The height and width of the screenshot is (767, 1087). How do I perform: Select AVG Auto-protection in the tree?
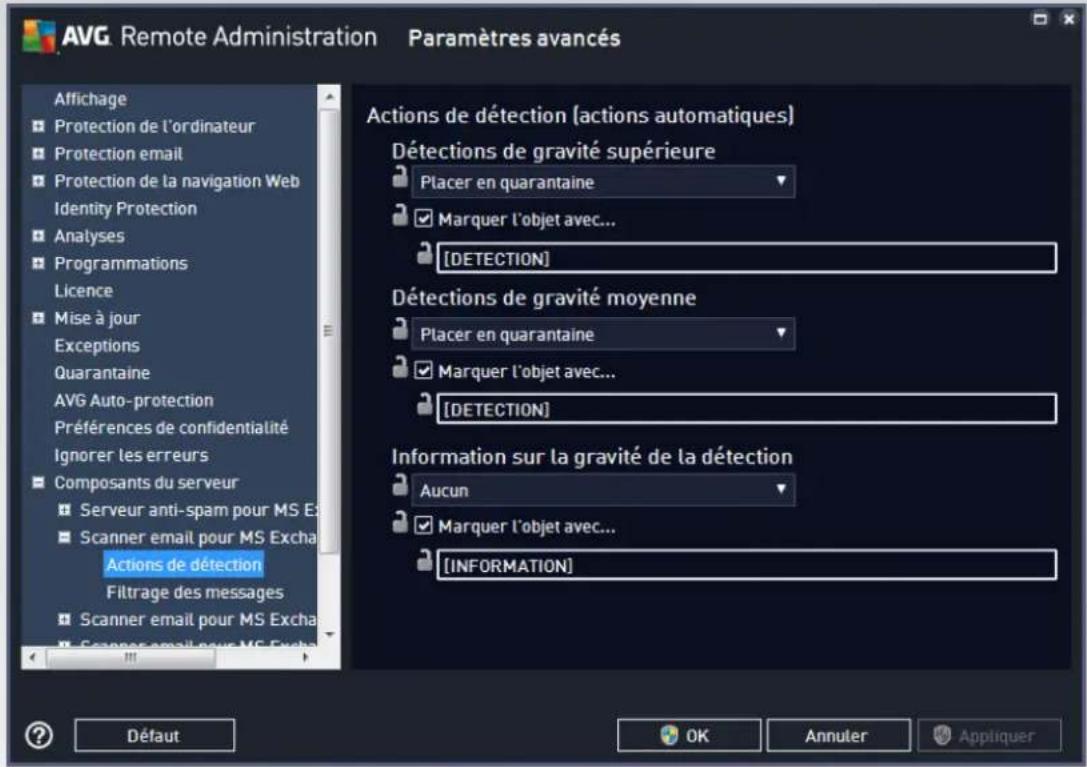click(134, 400)
